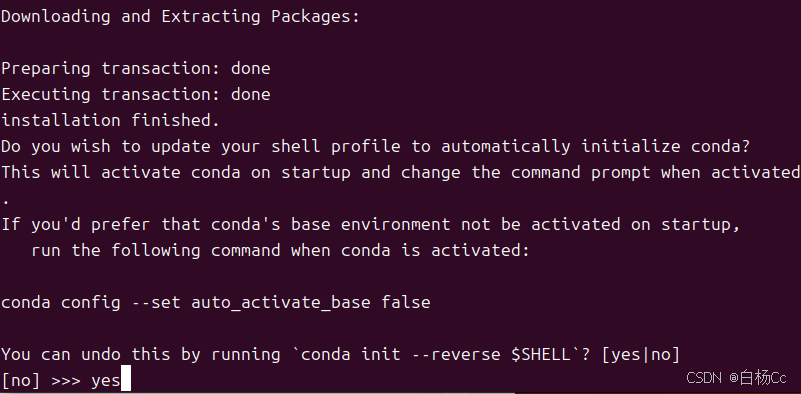Click the blinking cursor block after yes
The height and width of the screenshot is (394, 801).
pyautogui.click(x=126, y=381)
